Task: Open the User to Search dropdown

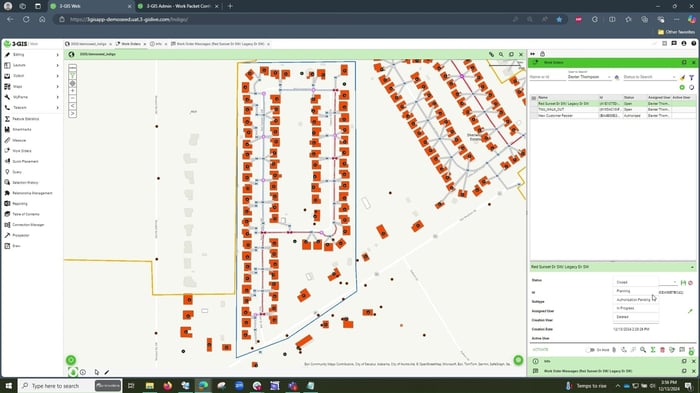Action: tap(589, 77)
